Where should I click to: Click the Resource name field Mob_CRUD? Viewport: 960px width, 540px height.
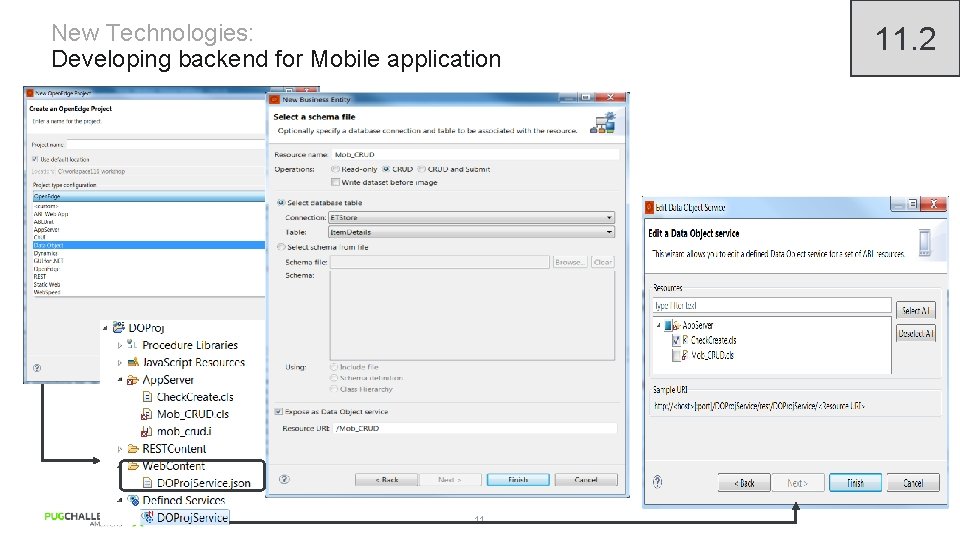pyautogui.click(x=476, y=154)
